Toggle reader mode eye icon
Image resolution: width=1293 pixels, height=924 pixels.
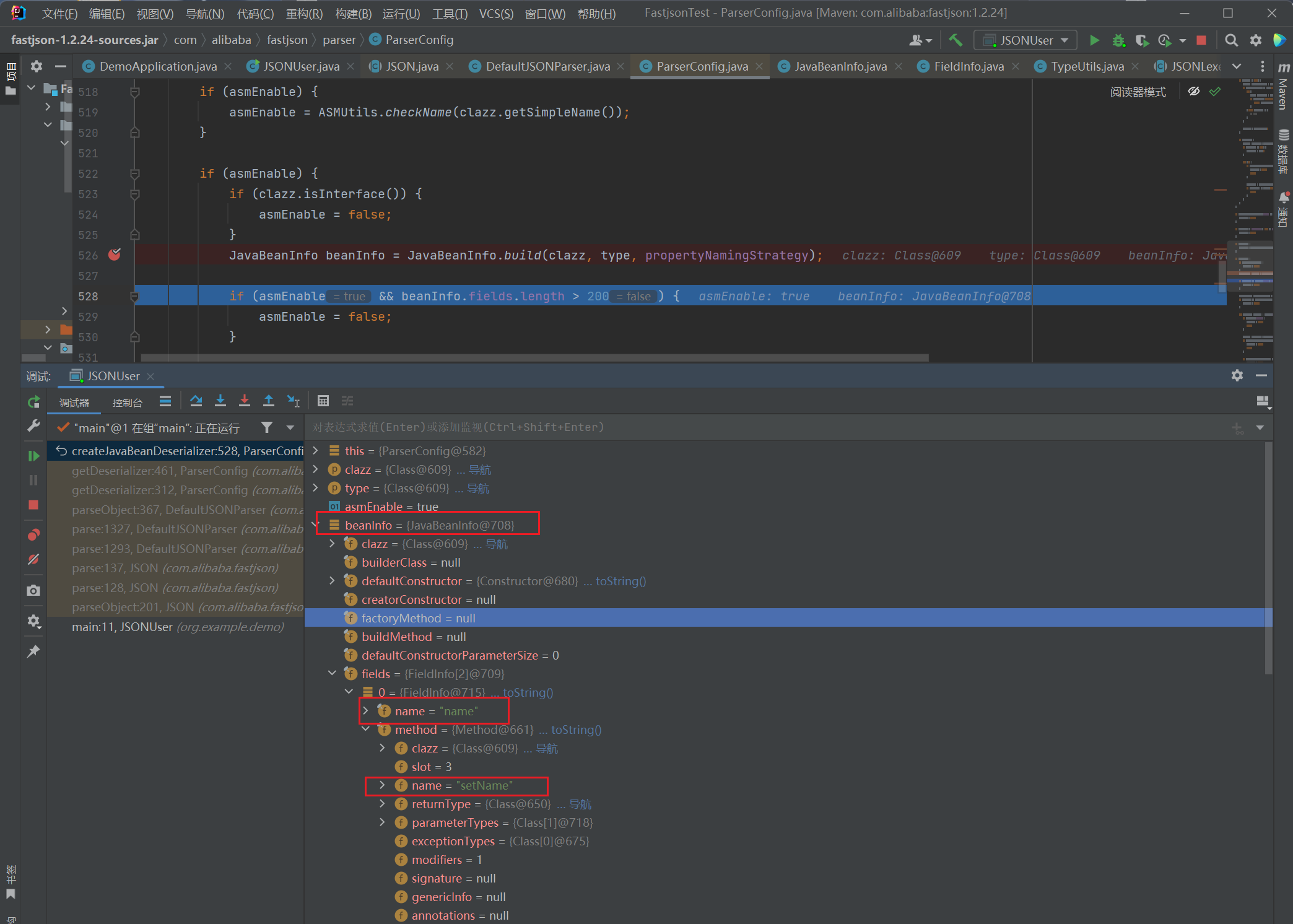point(1193,92)
